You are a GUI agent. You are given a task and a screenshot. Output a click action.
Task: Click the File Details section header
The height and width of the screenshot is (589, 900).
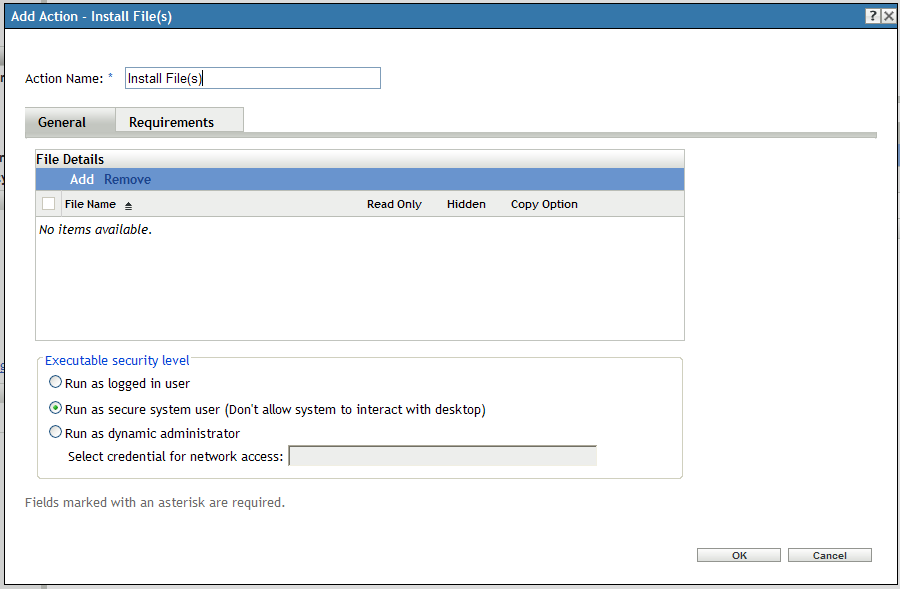pyautogui.click(x=69, y=158)
